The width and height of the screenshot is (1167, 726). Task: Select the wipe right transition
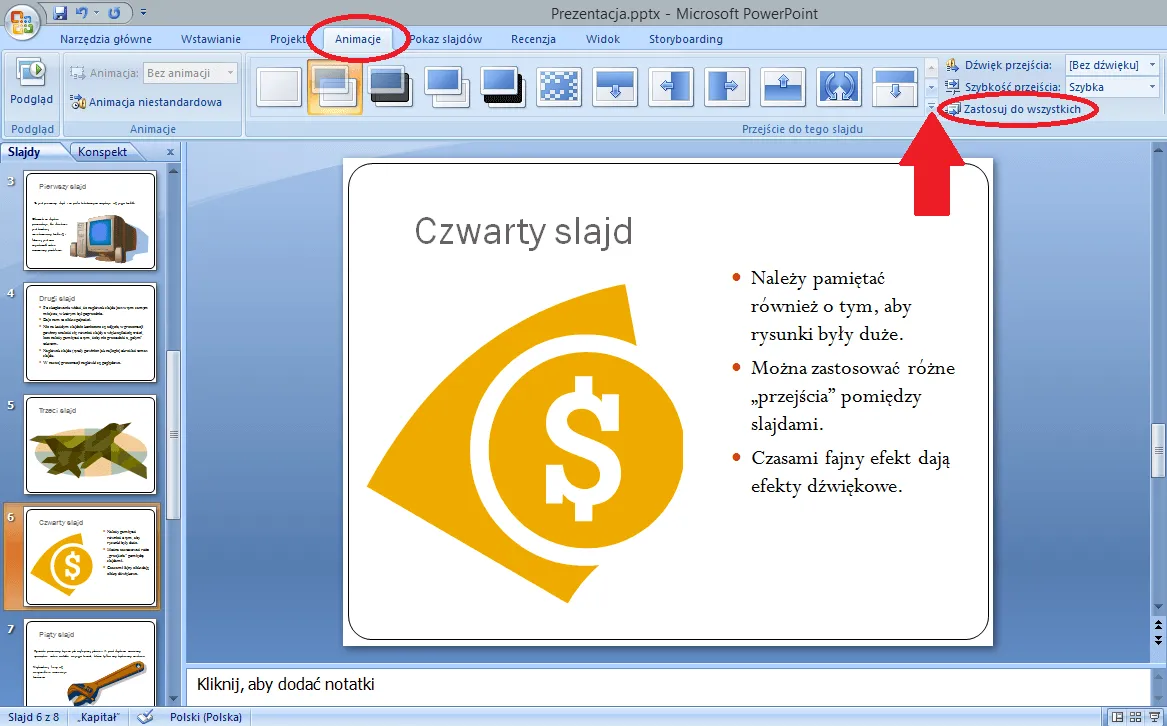[x=726, y=87]
